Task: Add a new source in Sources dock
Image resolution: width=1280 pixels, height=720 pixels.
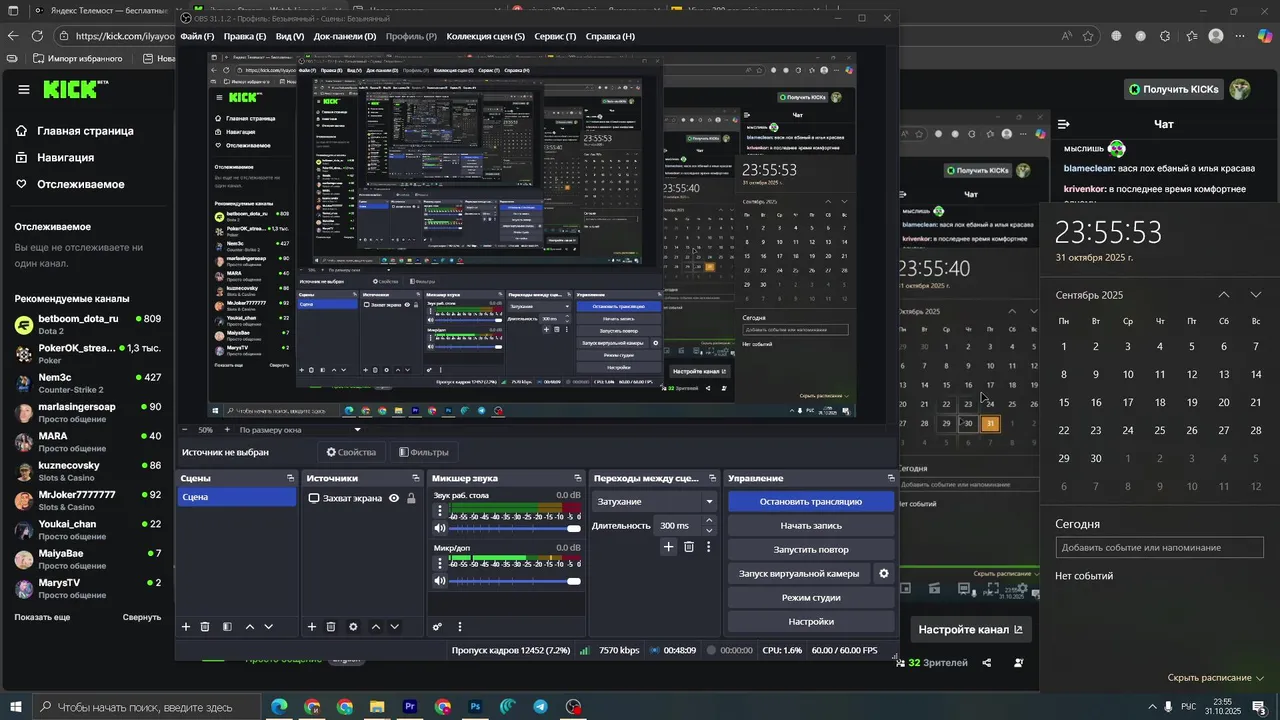Action: pyautogui.click(x=312, y=627)
